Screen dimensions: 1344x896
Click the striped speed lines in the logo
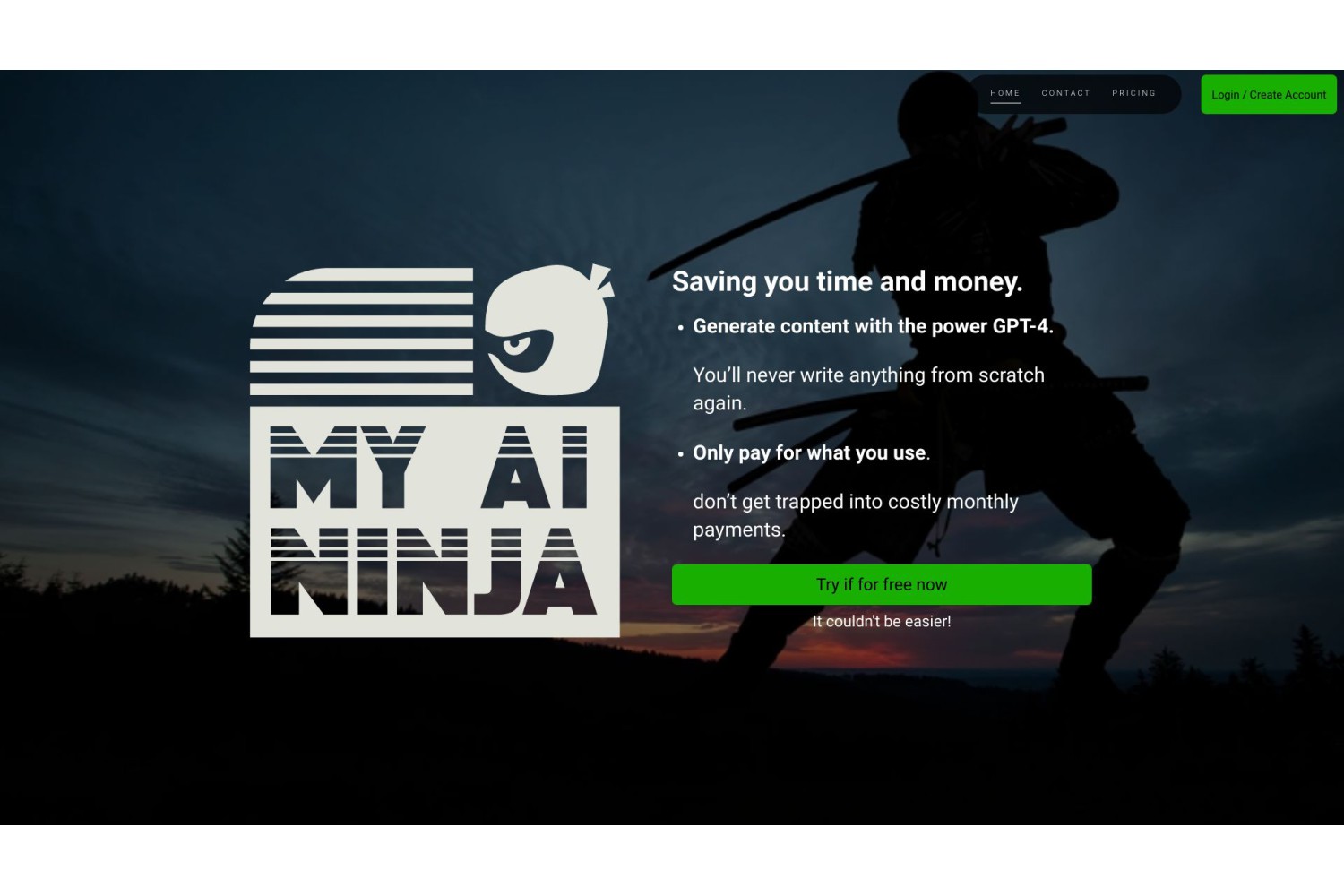[x=362, y=331]
